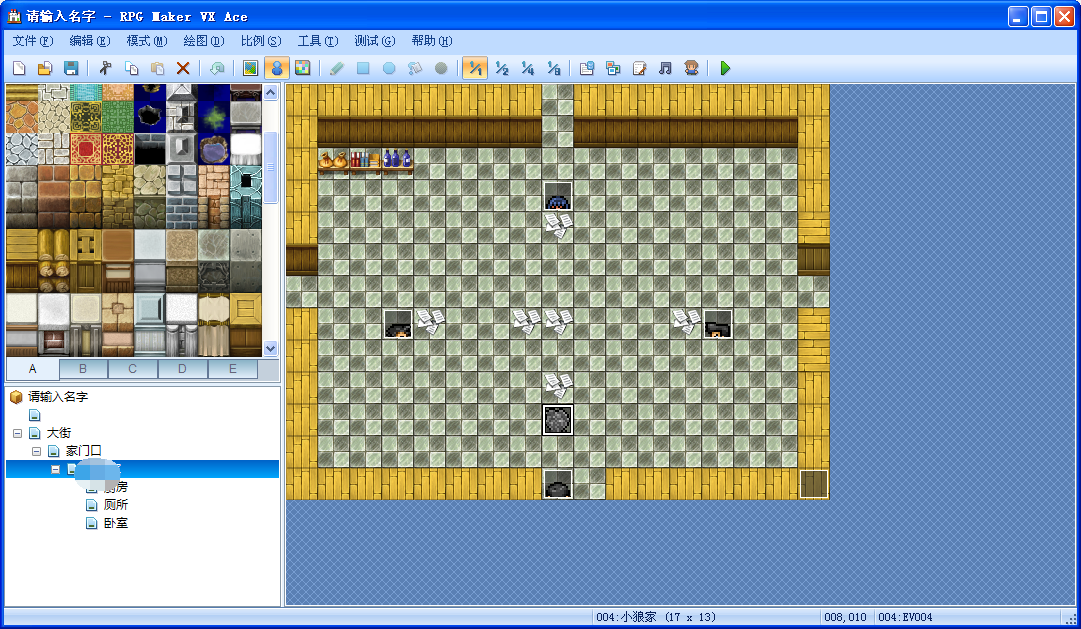Select the blue-haired character event on the map

click(557, 196)
